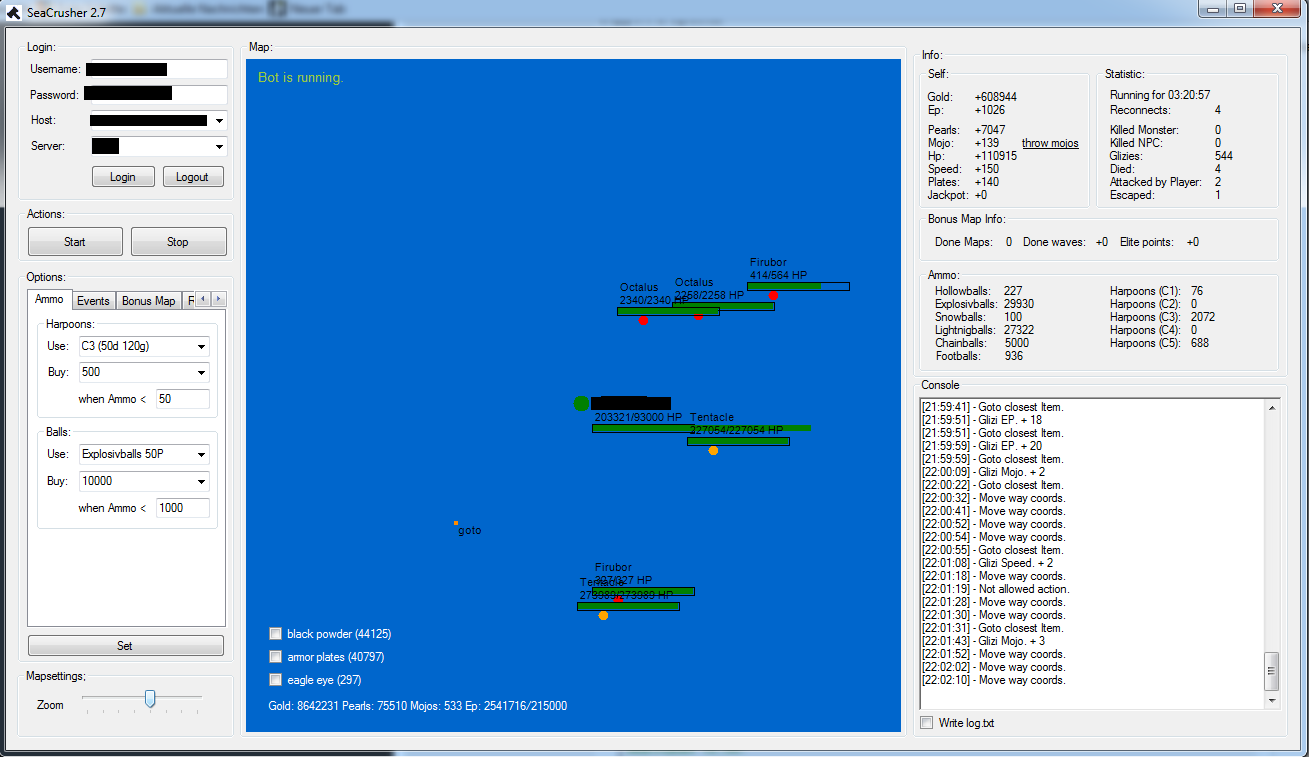This screenshot has height=757, width=1309.
Task: Switch to the Events tab
Action: pos(93,301)
